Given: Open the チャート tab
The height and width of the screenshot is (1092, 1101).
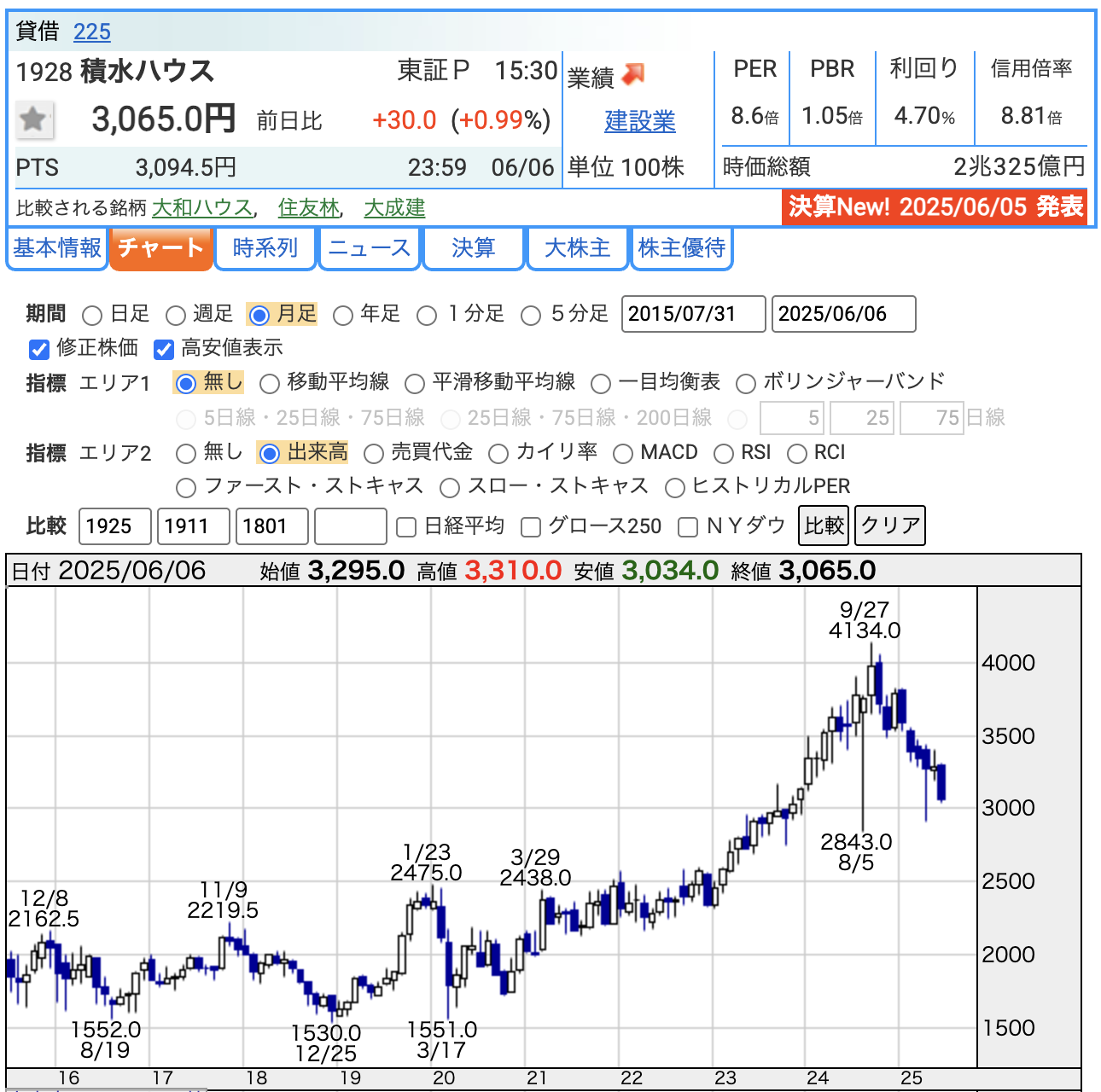Looking at the screenshot, I should pyautogui.click(x=160, y=248).
